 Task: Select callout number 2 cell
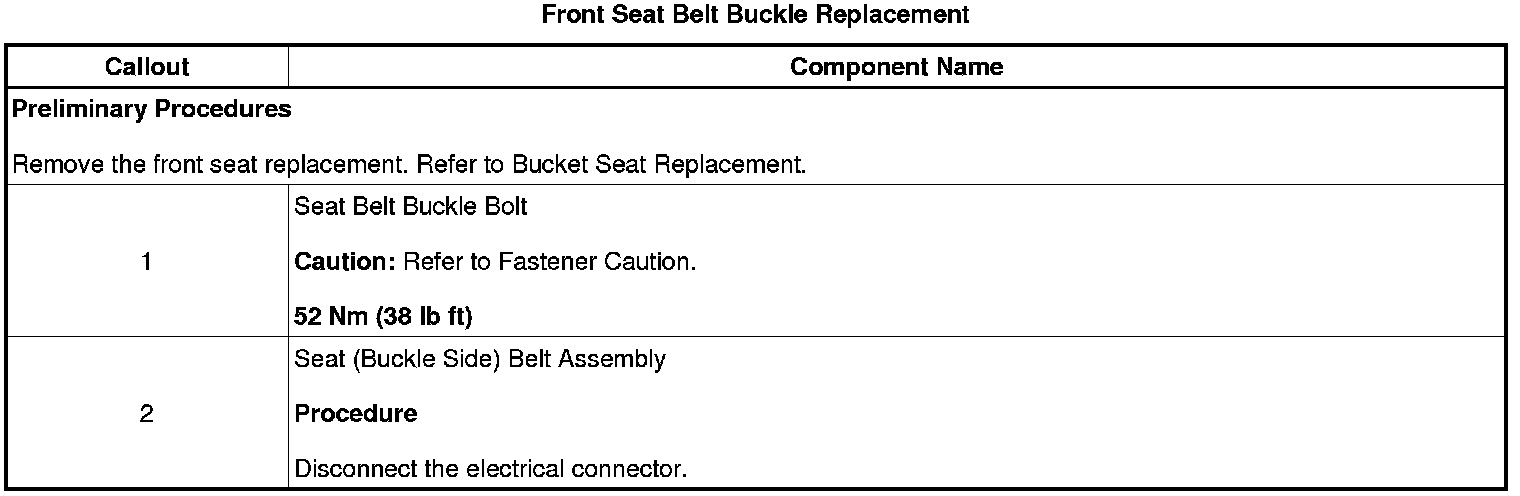[147, 413]
